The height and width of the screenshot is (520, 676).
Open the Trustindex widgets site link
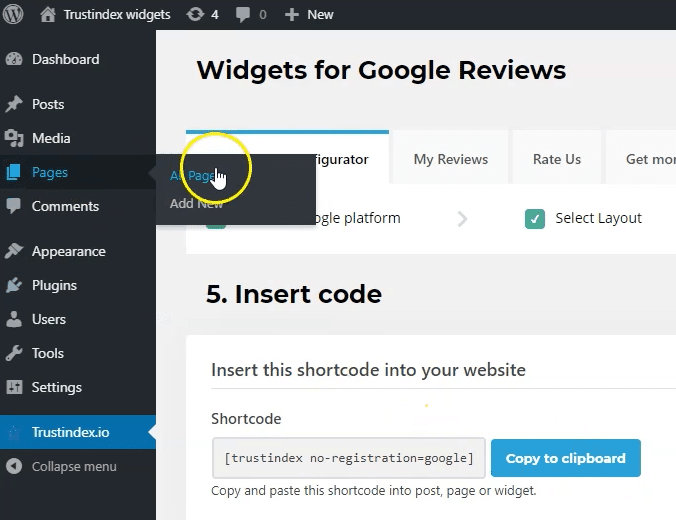117,15
